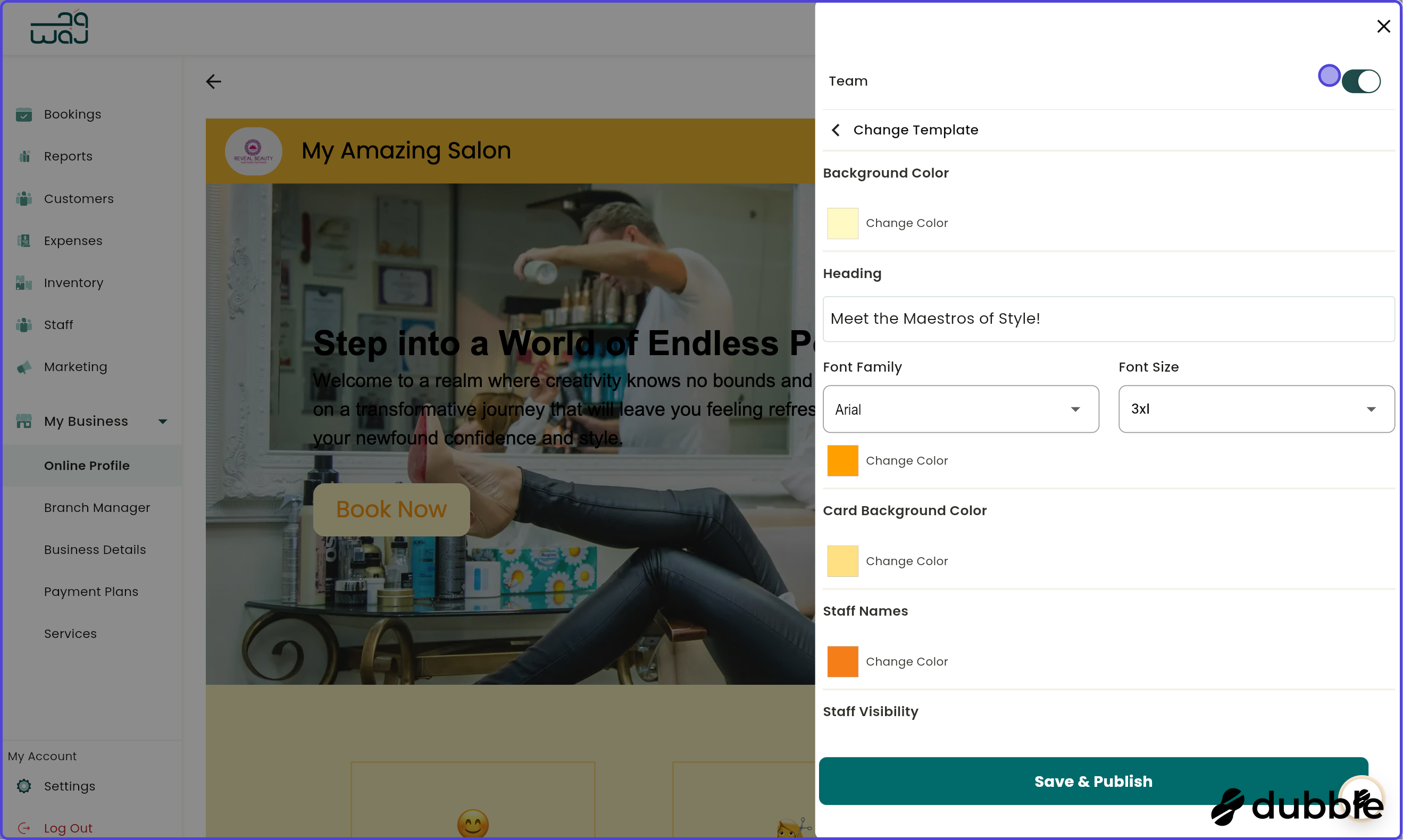Select the Marketing megaphone icon
The image size is (1403, 840).
click(24, 367)
